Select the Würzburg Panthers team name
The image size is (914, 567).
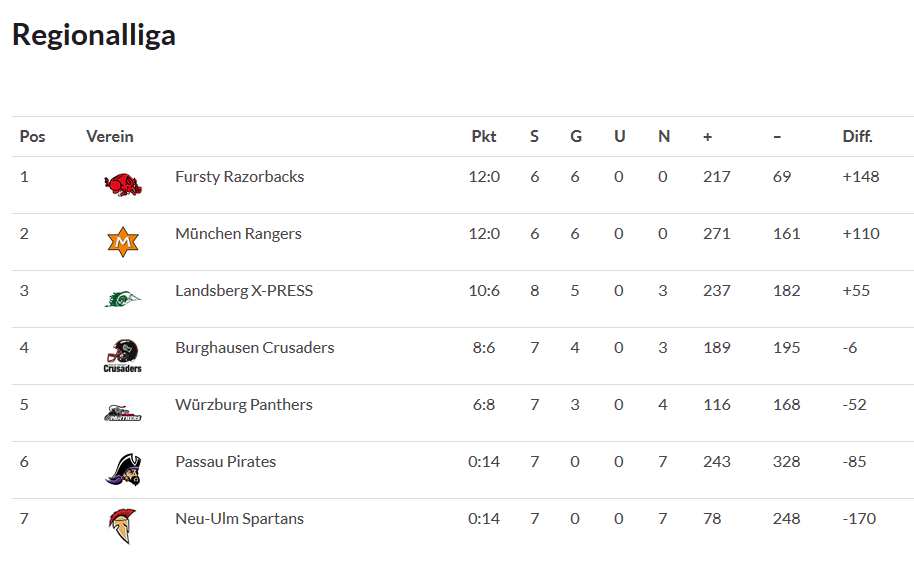tap(243, 405)
